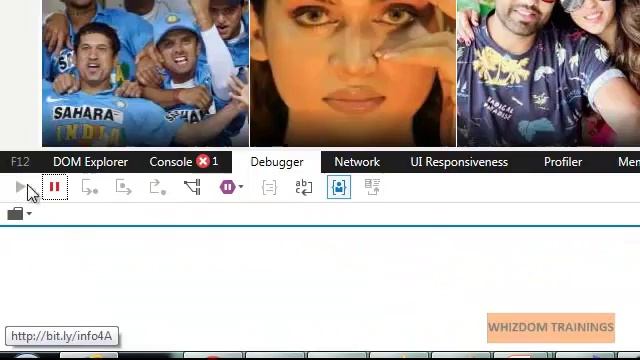The height and width of the screenshot is (360, 640).
Task: Click the Step into icon
Action: [x=89, y=187]
